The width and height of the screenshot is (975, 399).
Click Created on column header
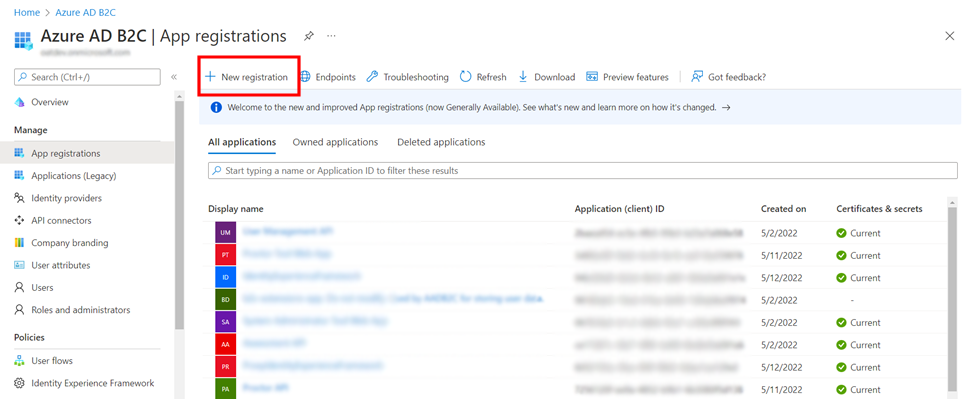783,209
